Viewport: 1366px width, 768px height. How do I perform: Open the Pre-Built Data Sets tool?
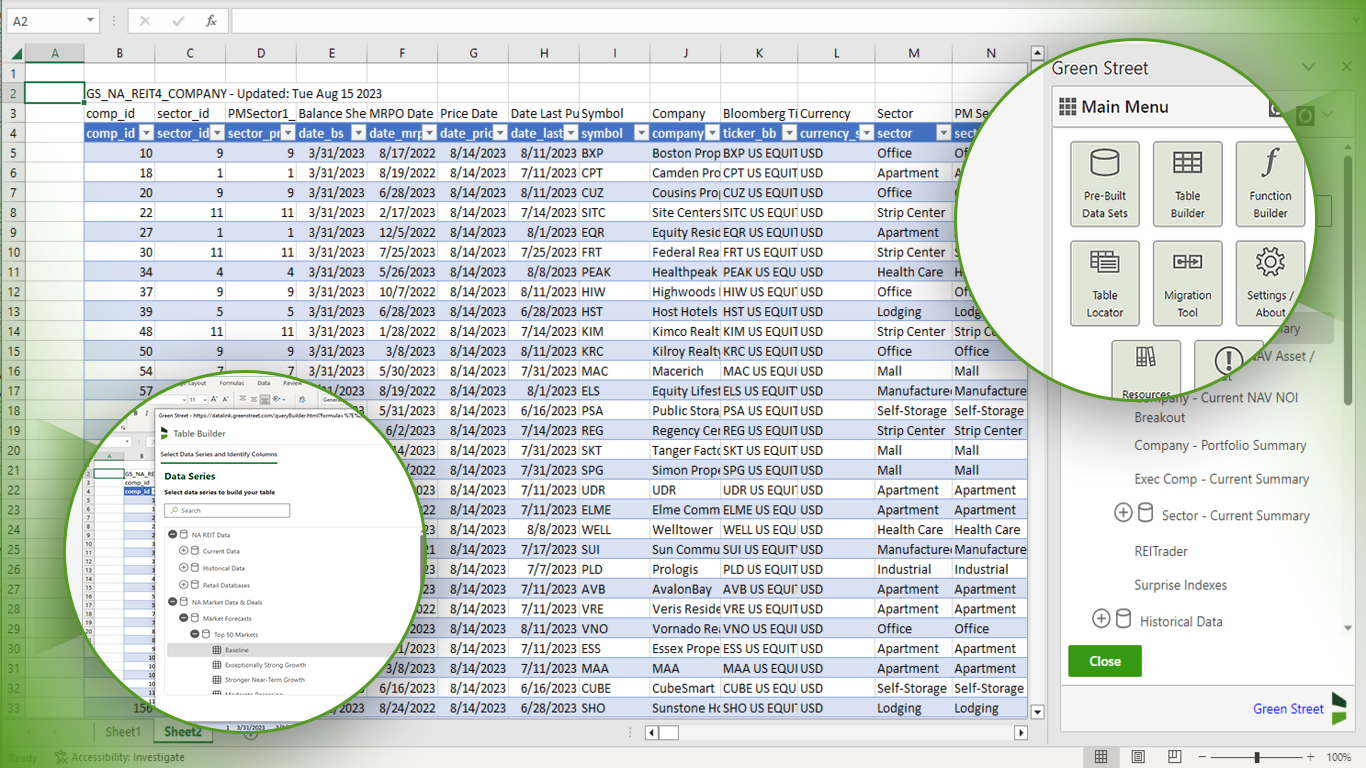pos(1105,184)
